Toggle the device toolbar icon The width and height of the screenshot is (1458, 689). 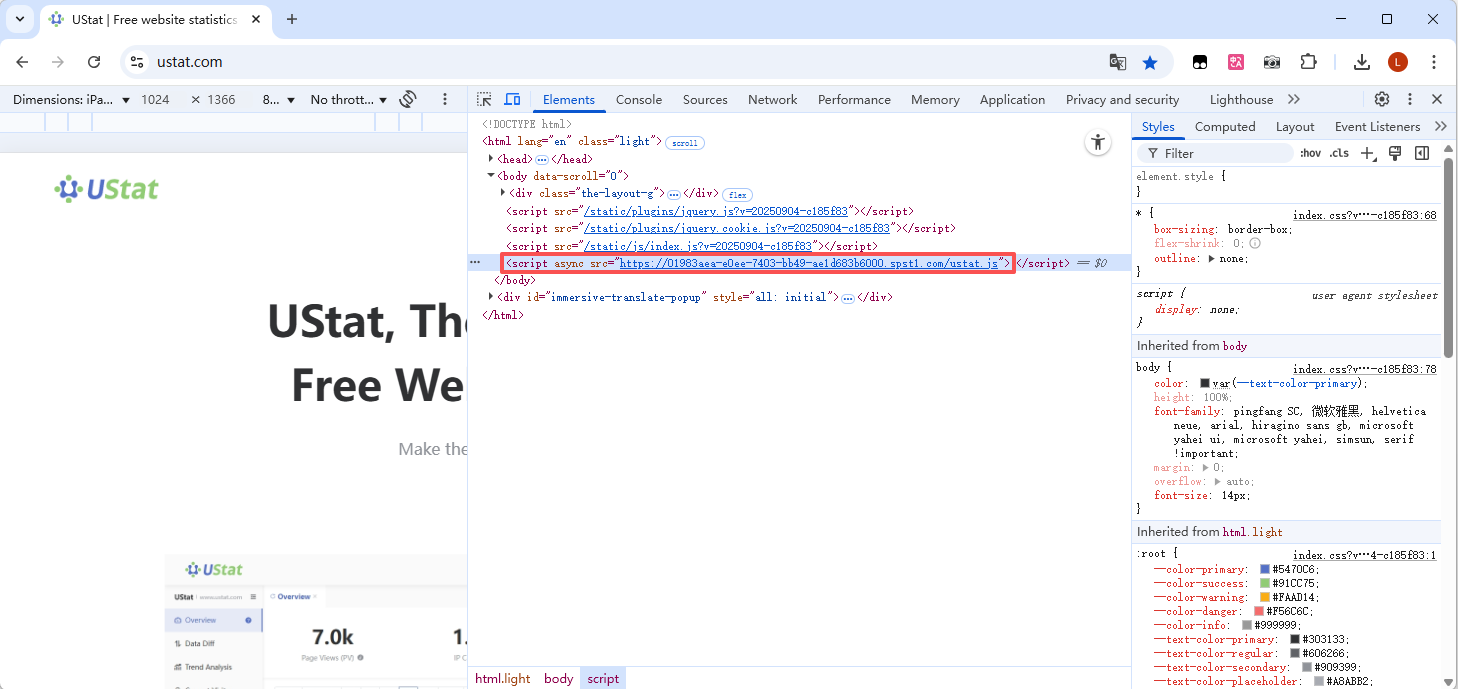click(512, 99)
